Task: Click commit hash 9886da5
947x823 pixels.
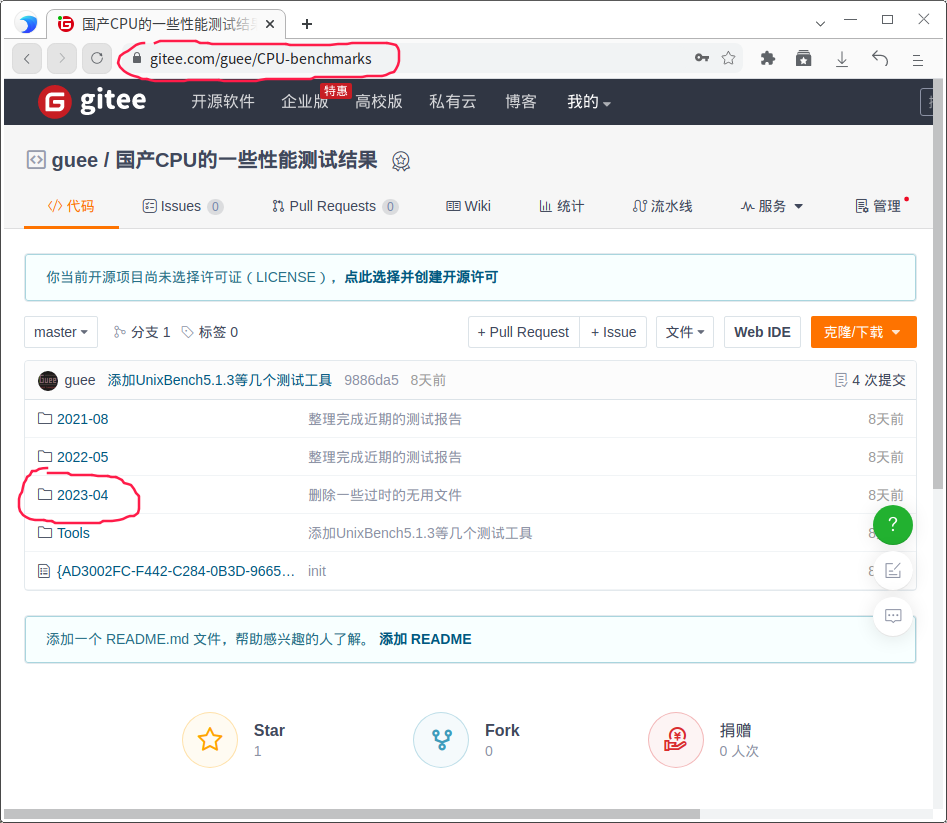Action: tap(371, 380)
